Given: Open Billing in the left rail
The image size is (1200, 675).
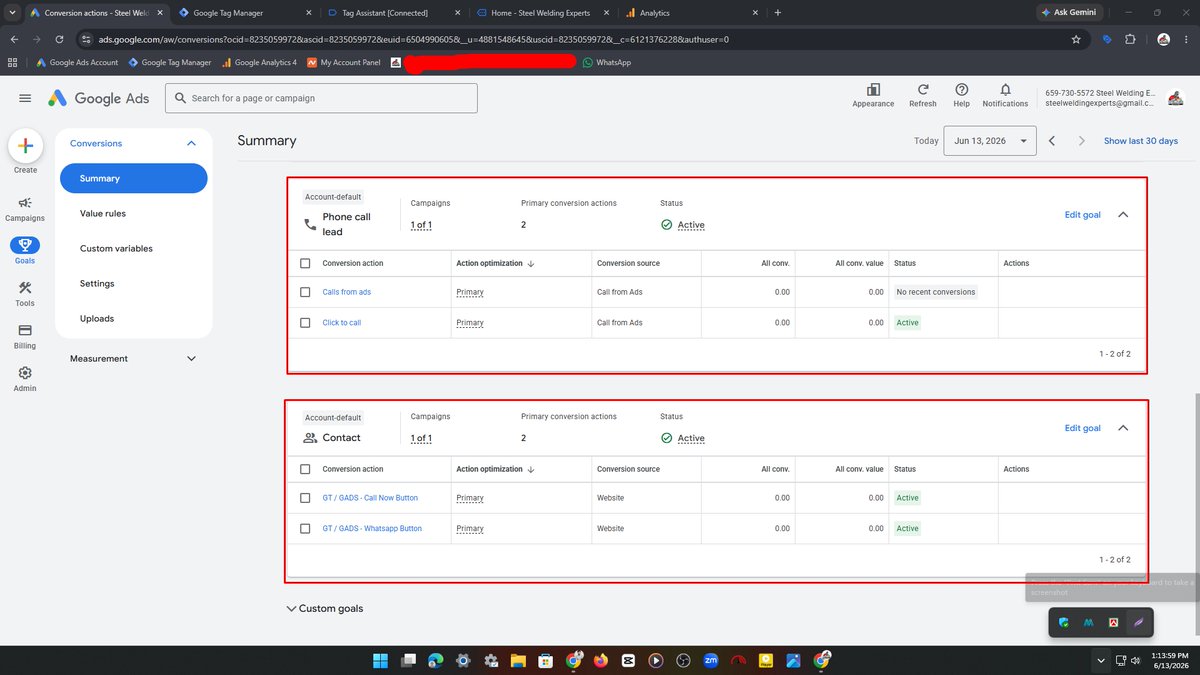Looking at the screenshot, I should pos(25,336).
